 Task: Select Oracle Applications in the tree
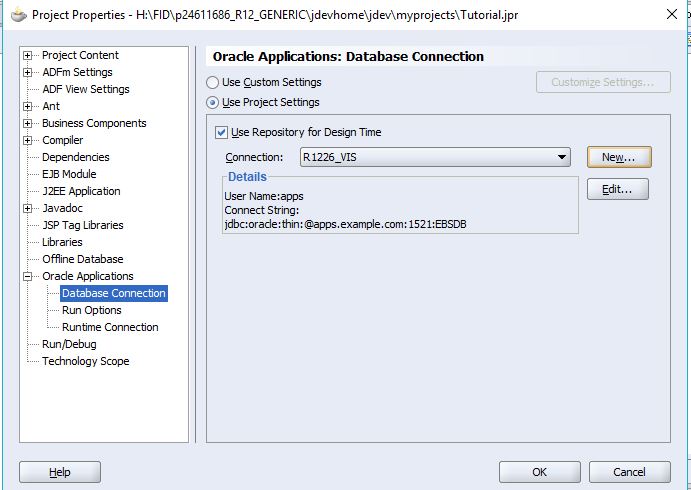coord(87,276)
